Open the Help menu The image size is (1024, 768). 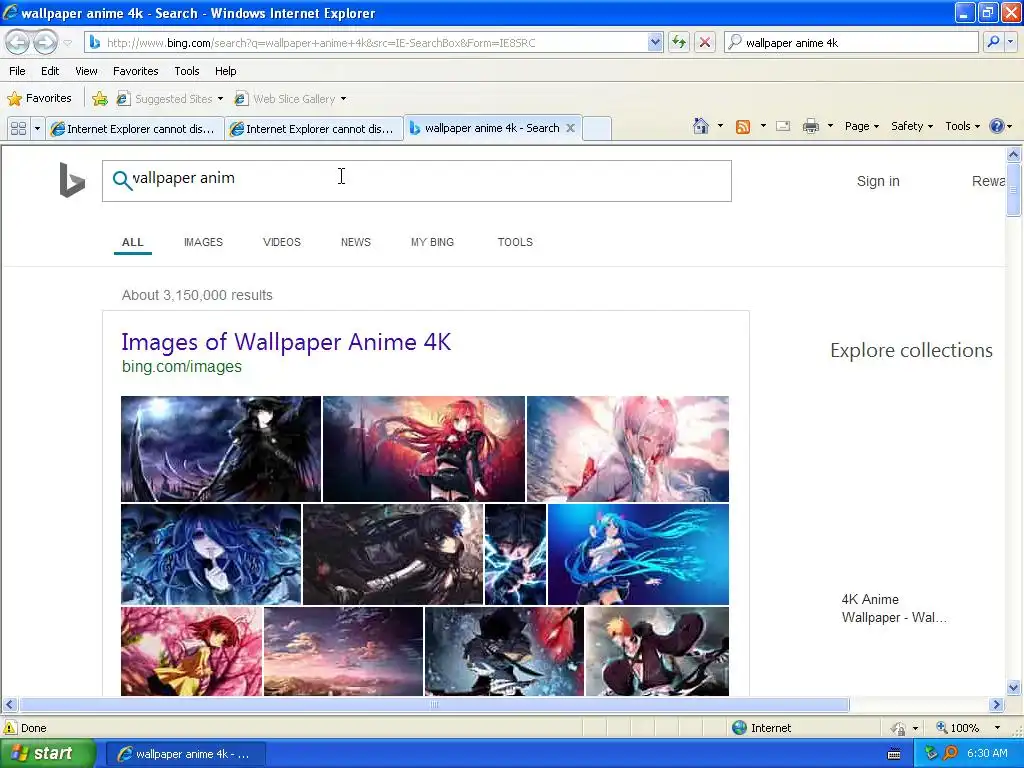coord(225,71)
